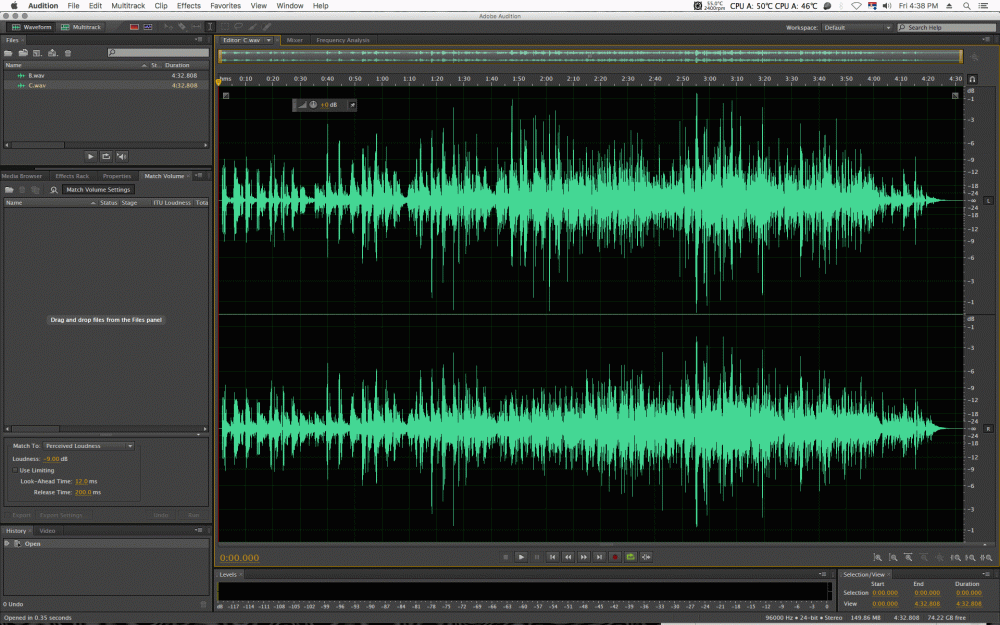This screenshot has width=1000, height=625.
Task: Click the New File icon in Files panel
Action: pos(37,53)
